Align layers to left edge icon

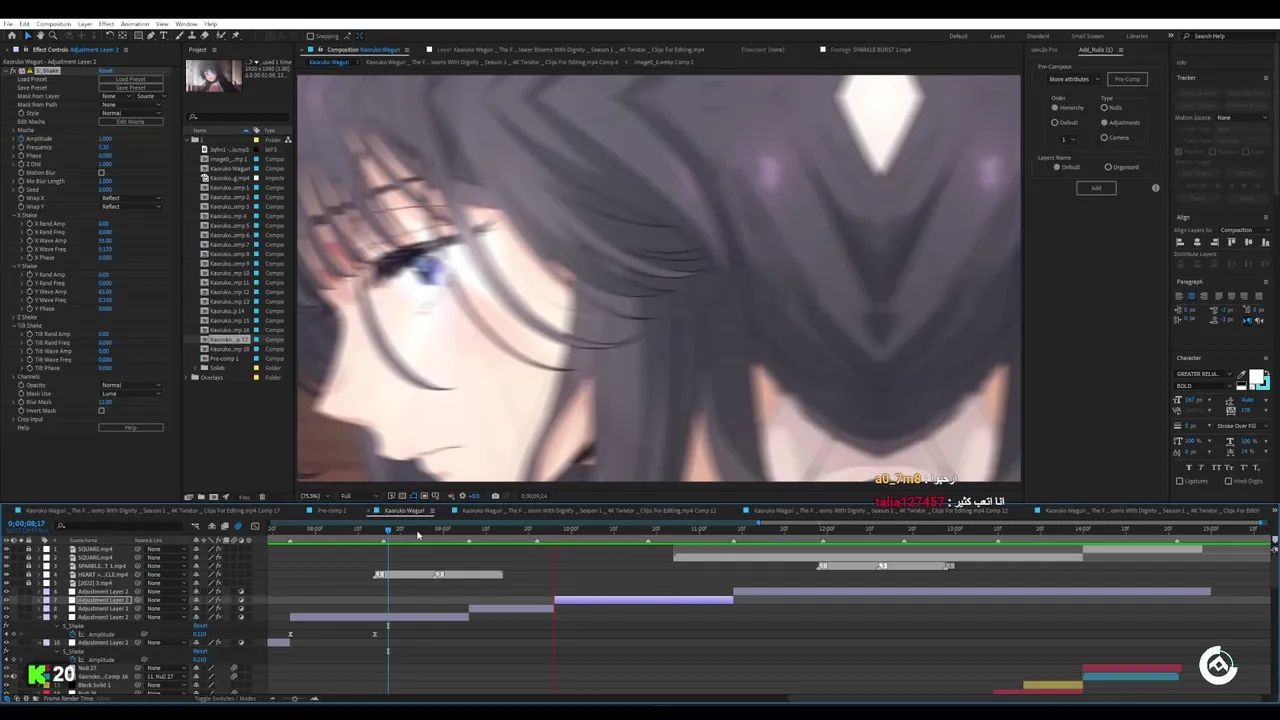pyautogui.click(x=1179, y=242)
